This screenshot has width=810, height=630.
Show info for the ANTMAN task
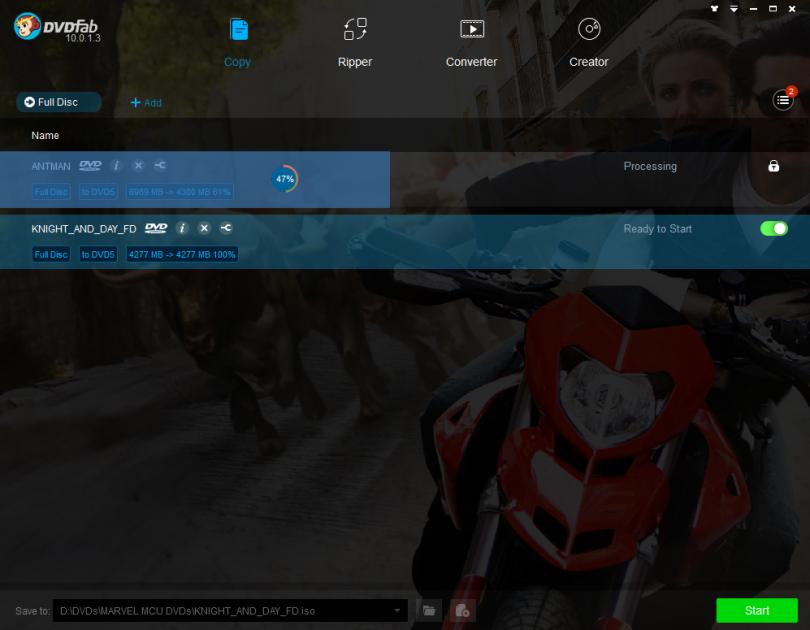(116, 165)
